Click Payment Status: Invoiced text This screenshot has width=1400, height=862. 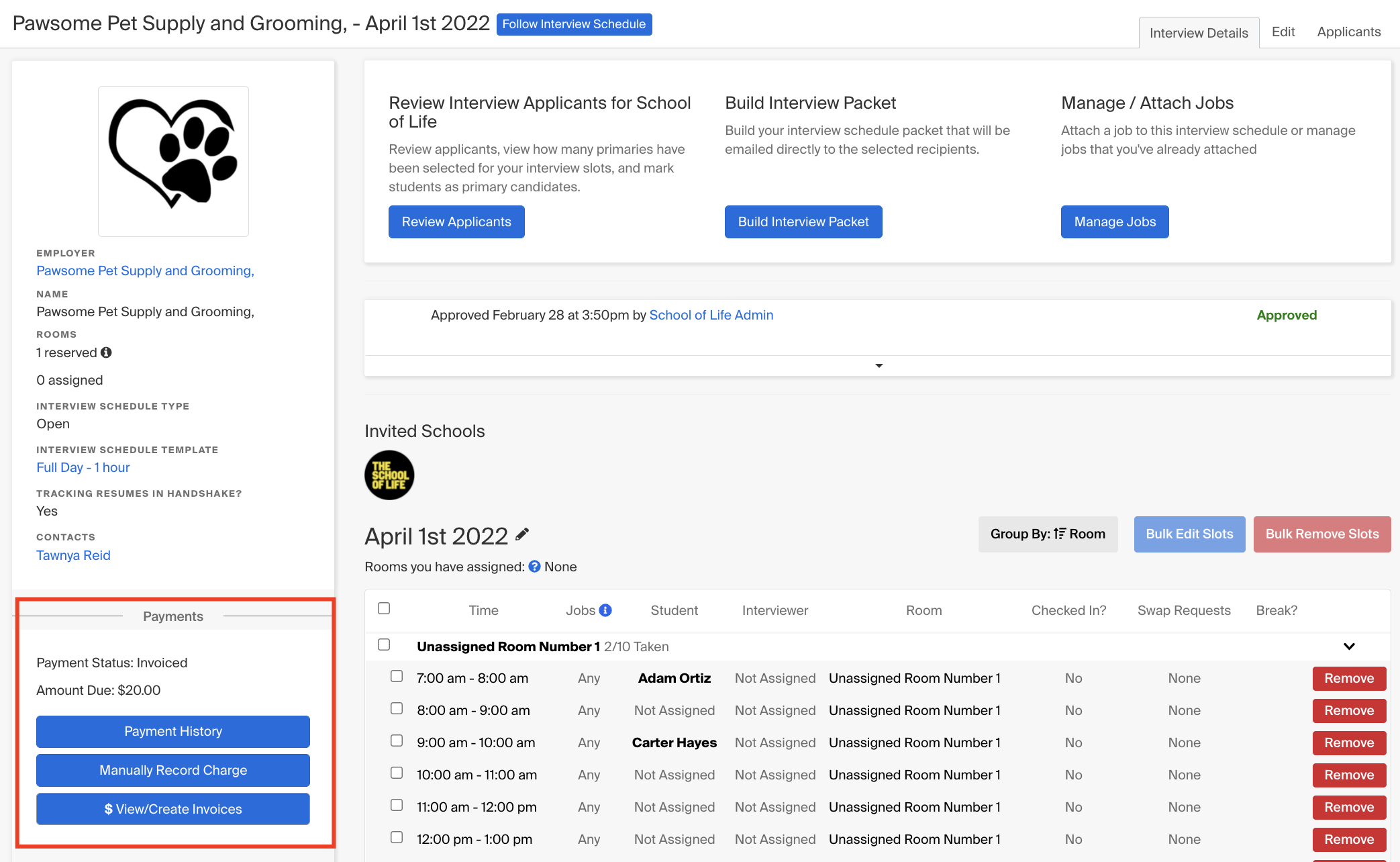click(x=112, y=663)
